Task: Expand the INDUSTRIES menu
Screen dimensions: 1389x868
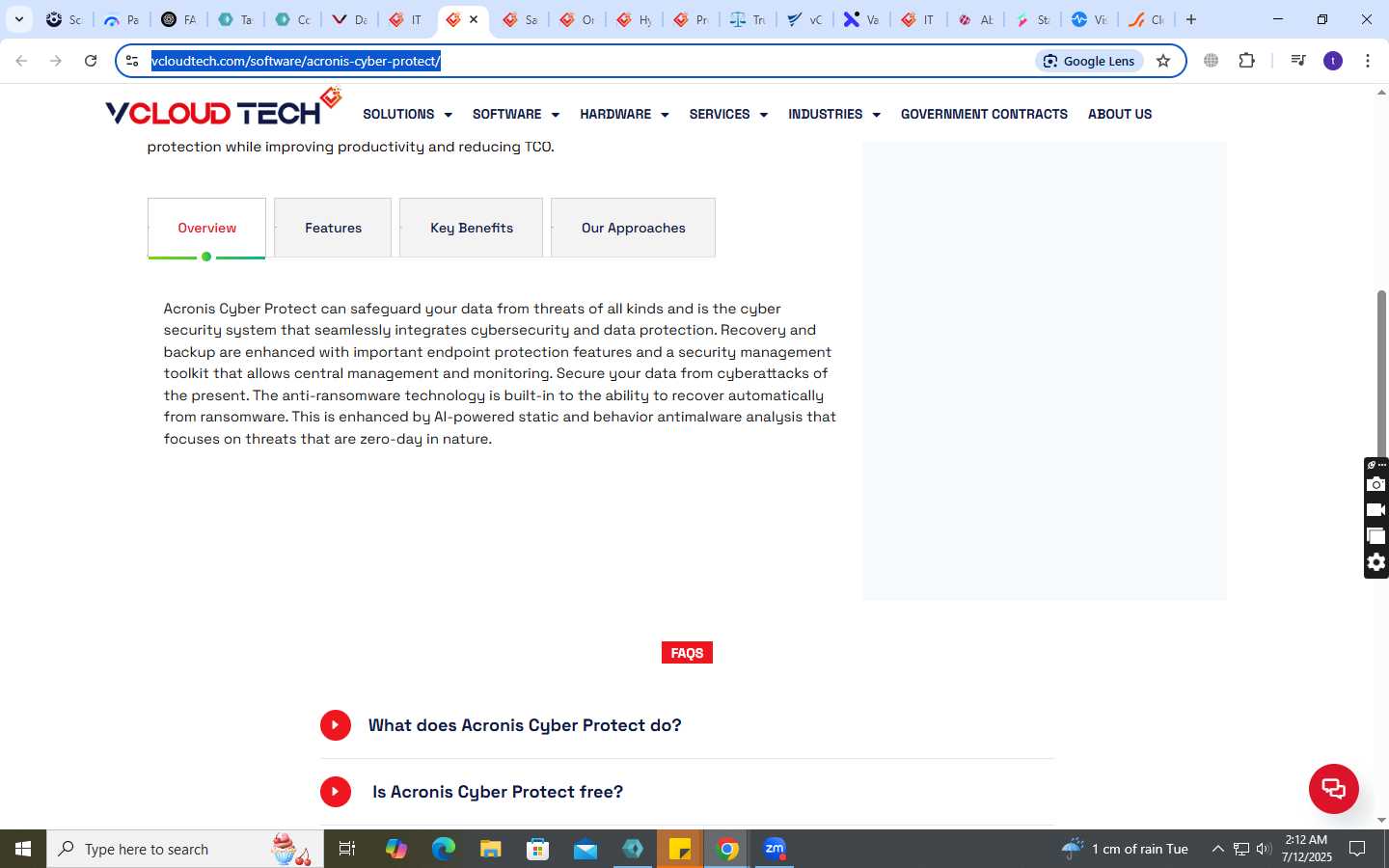Action: [834, 114]
